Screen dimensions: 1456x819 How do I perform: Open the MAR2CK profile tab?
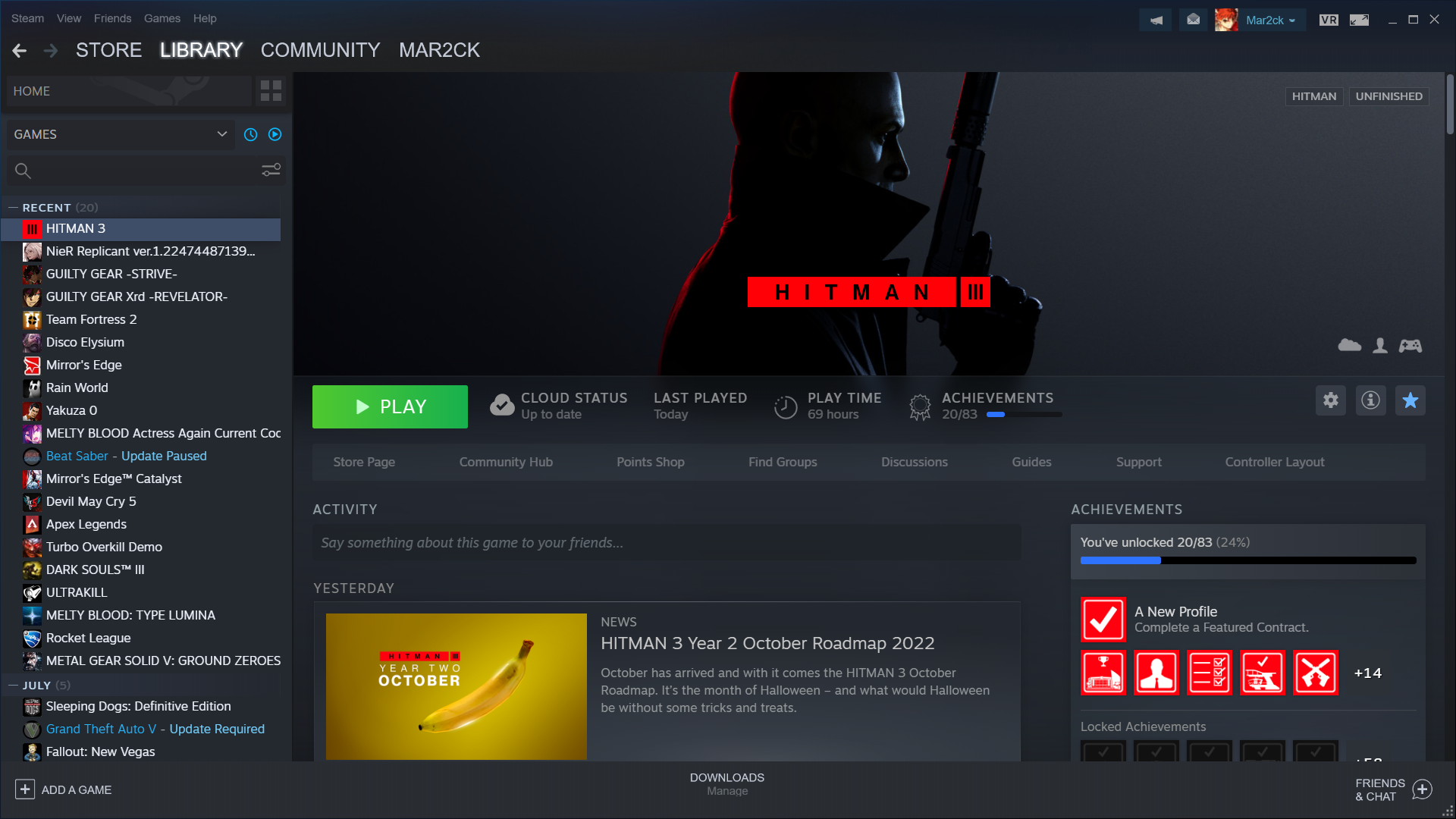439,50
